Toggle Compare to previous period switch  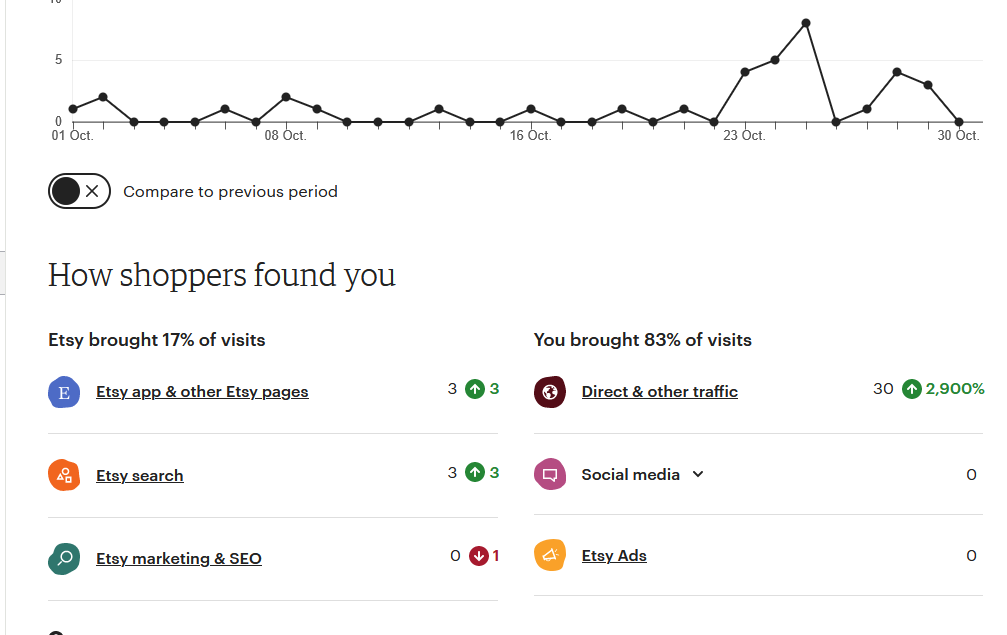(x=79, y=191)
